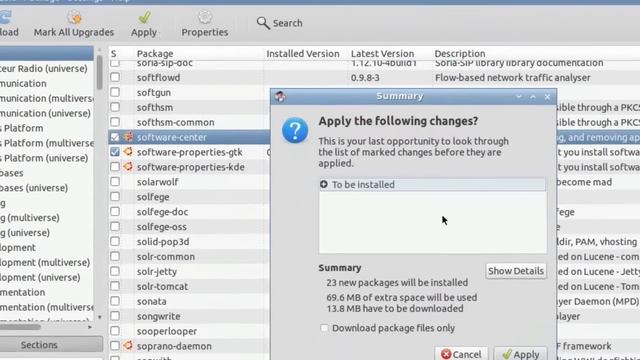Select the sooperlooper package row
This screenshot has width=640, height=360.
click(167, 331)
